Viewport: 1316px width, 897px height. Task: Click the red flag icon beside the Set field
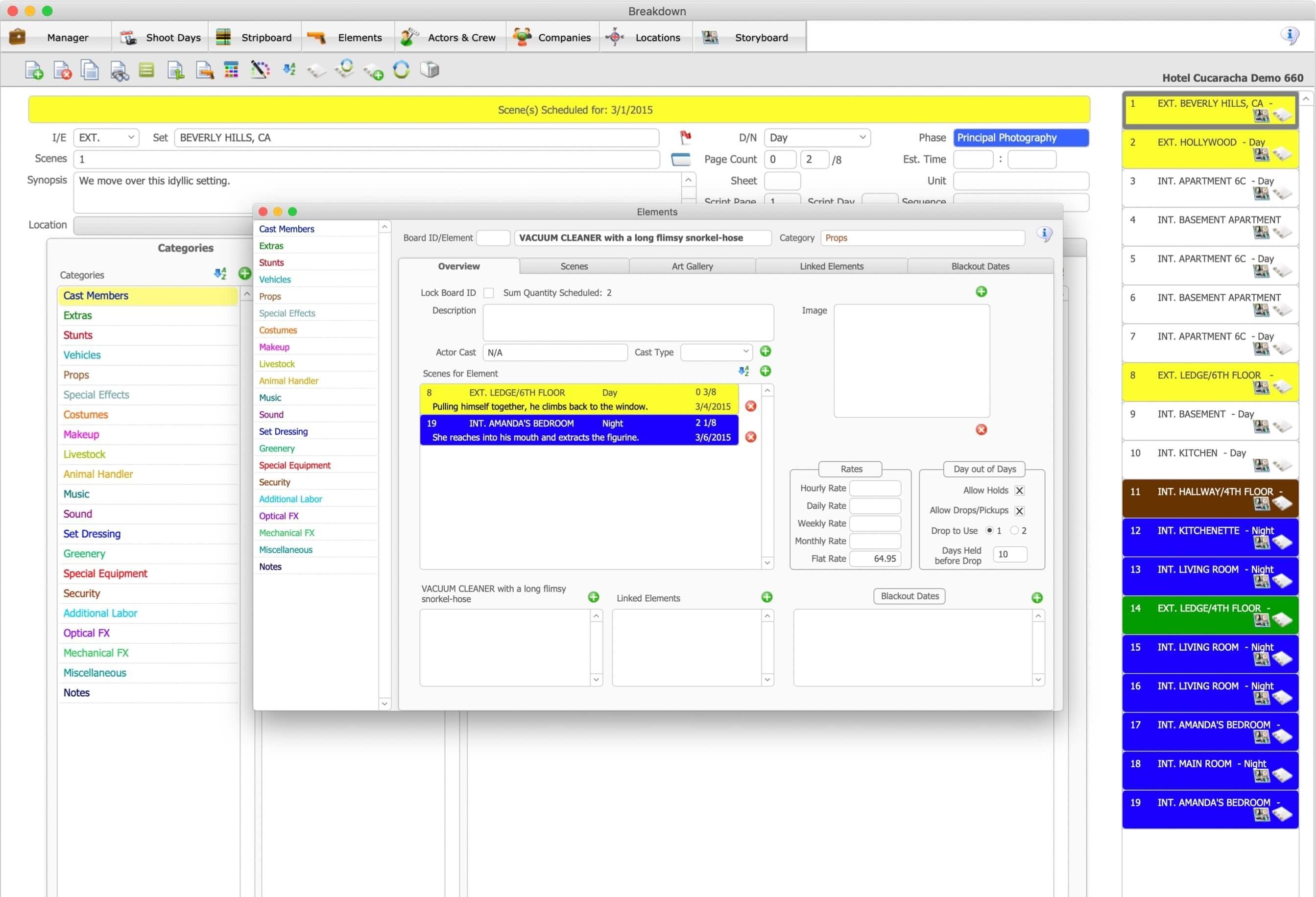tap(686, 137)
